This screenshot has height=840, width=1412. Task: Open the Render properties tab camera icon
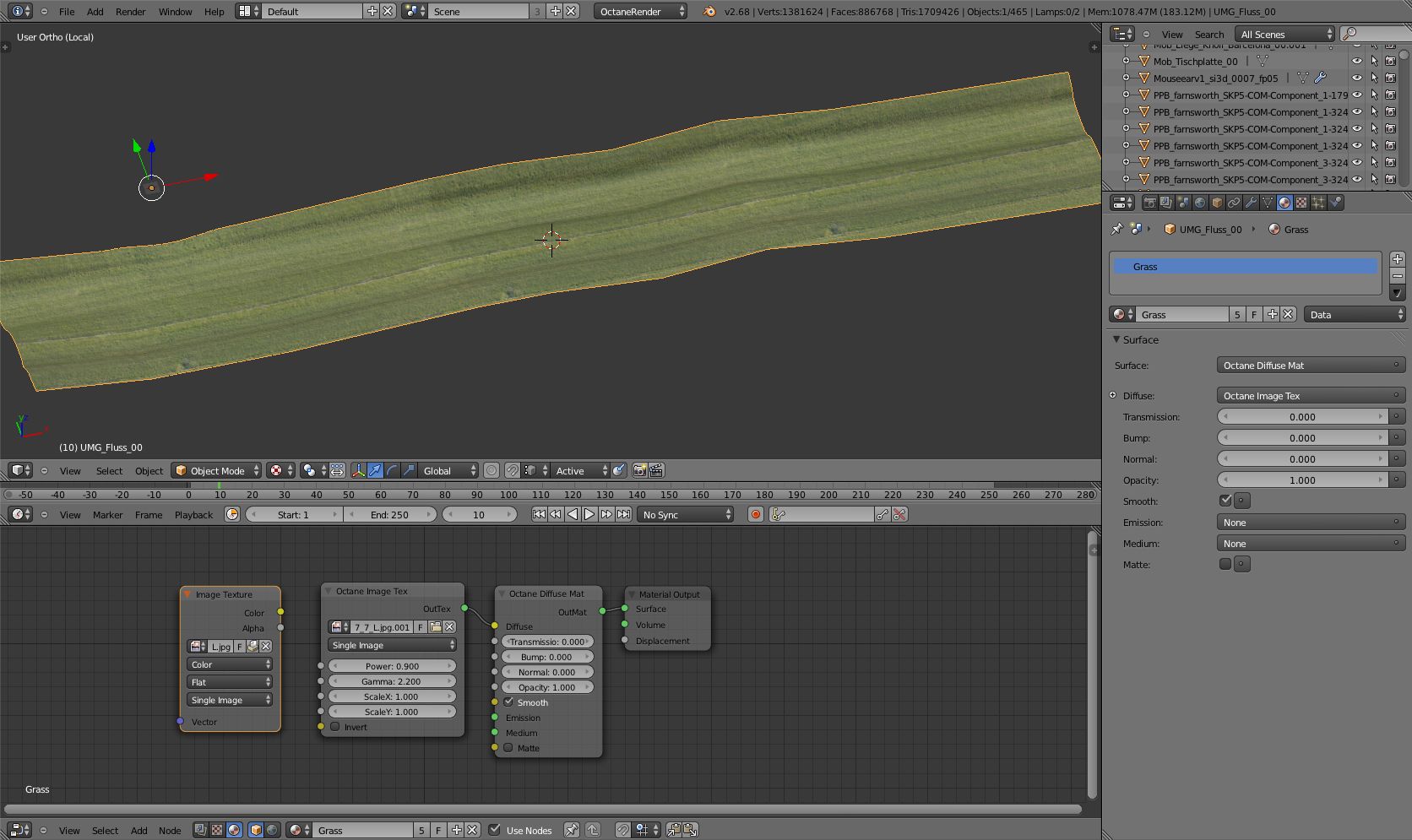(1149, 203)
